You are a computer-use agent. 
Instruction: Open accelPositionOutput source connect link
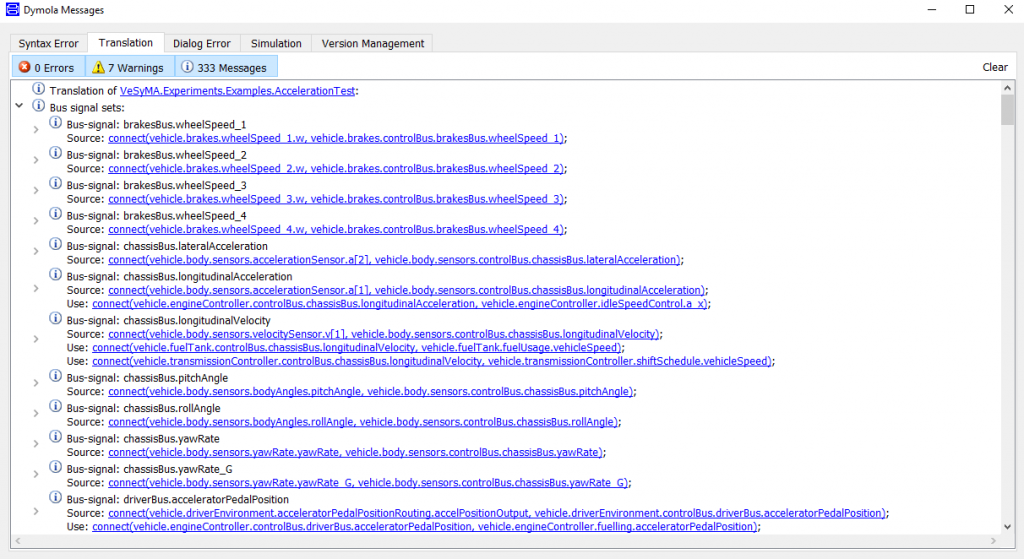coord(497,513)
